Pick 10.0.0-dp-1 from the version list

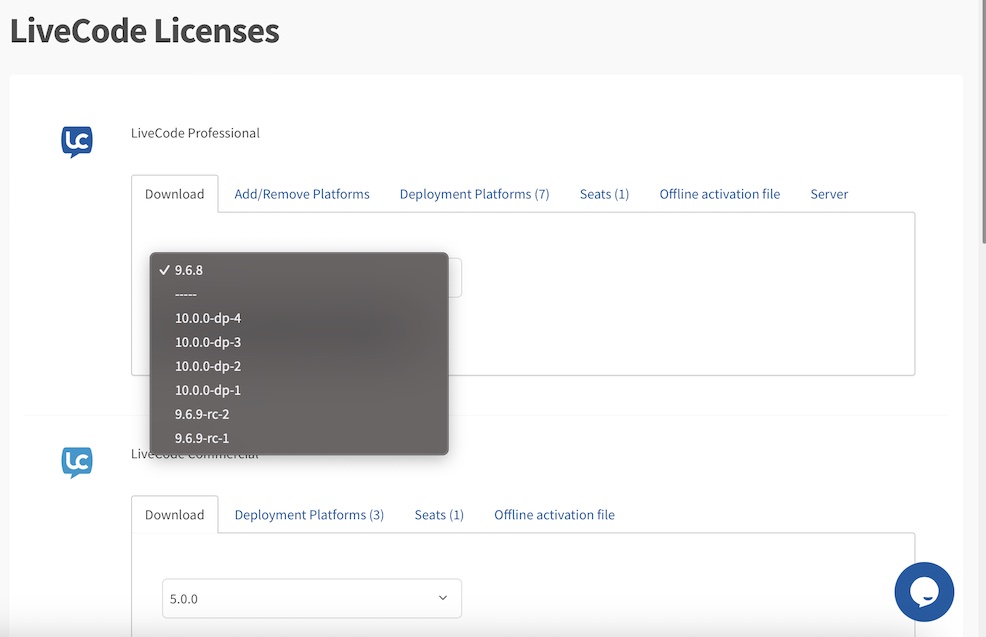pyautogui.click(x=208, y=390)
